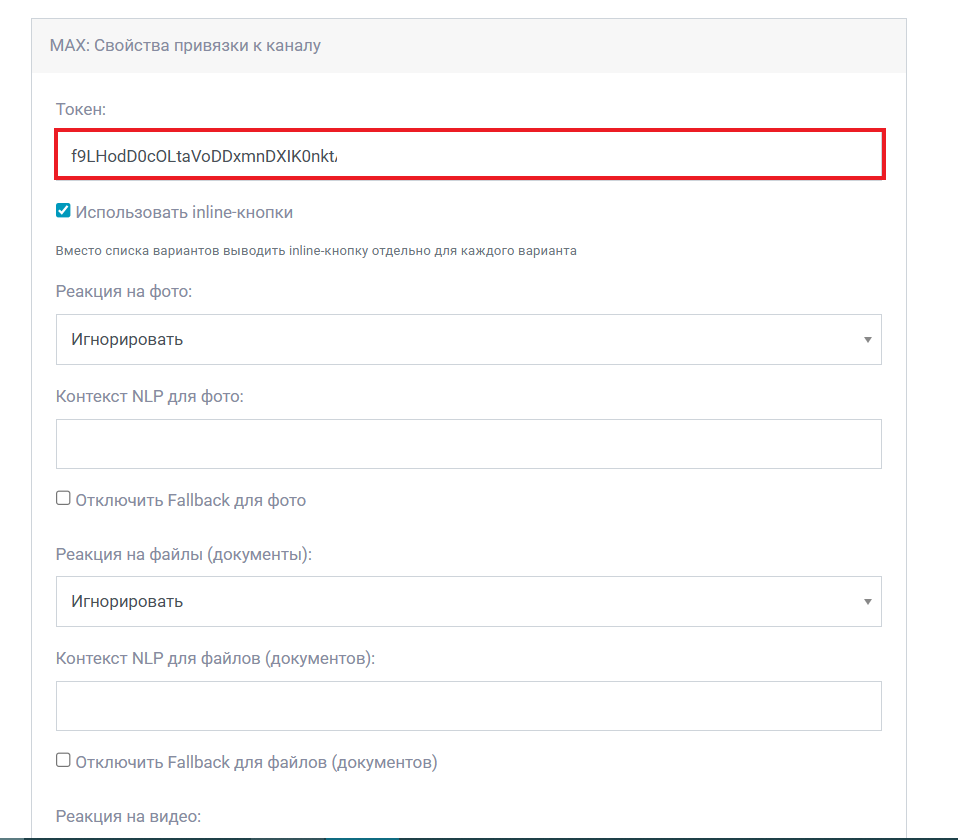Image resolution: width=958 pixels, height=840 pixels.
Task: Click the "Реакция на фото:" label
Action: [124, 291]
